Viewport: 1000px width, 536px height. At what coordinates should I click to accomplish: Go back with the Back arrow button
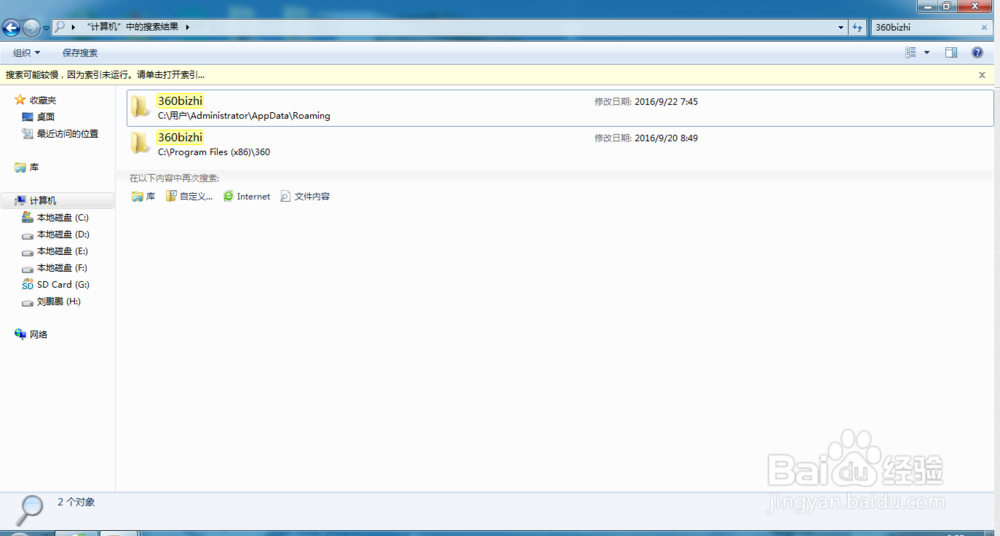pyautogui.click(x=11, y=27)
